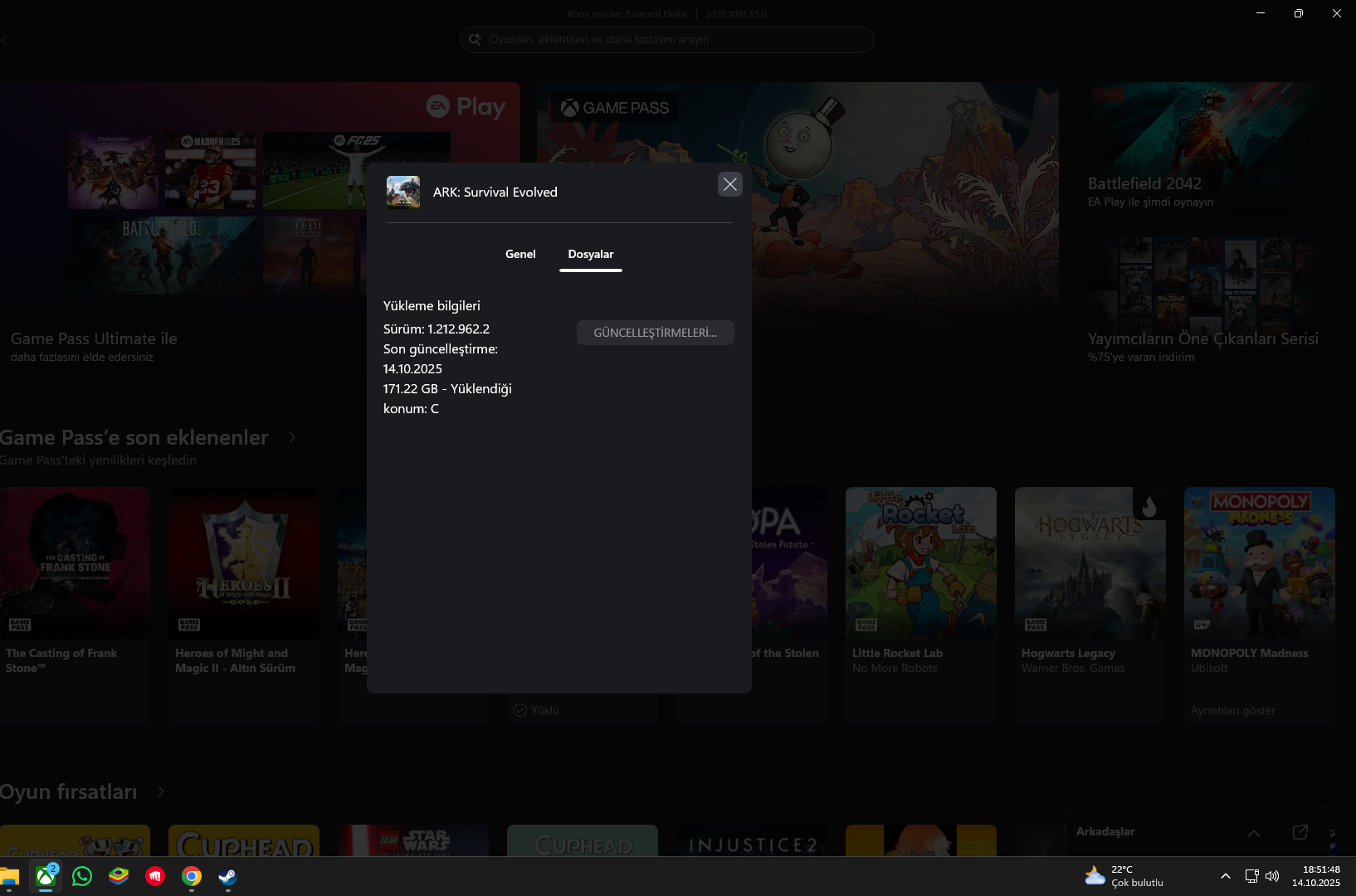The image size is (1356, 896).
Task: Open the network tray icon
Action: [x=1251, y=876]
